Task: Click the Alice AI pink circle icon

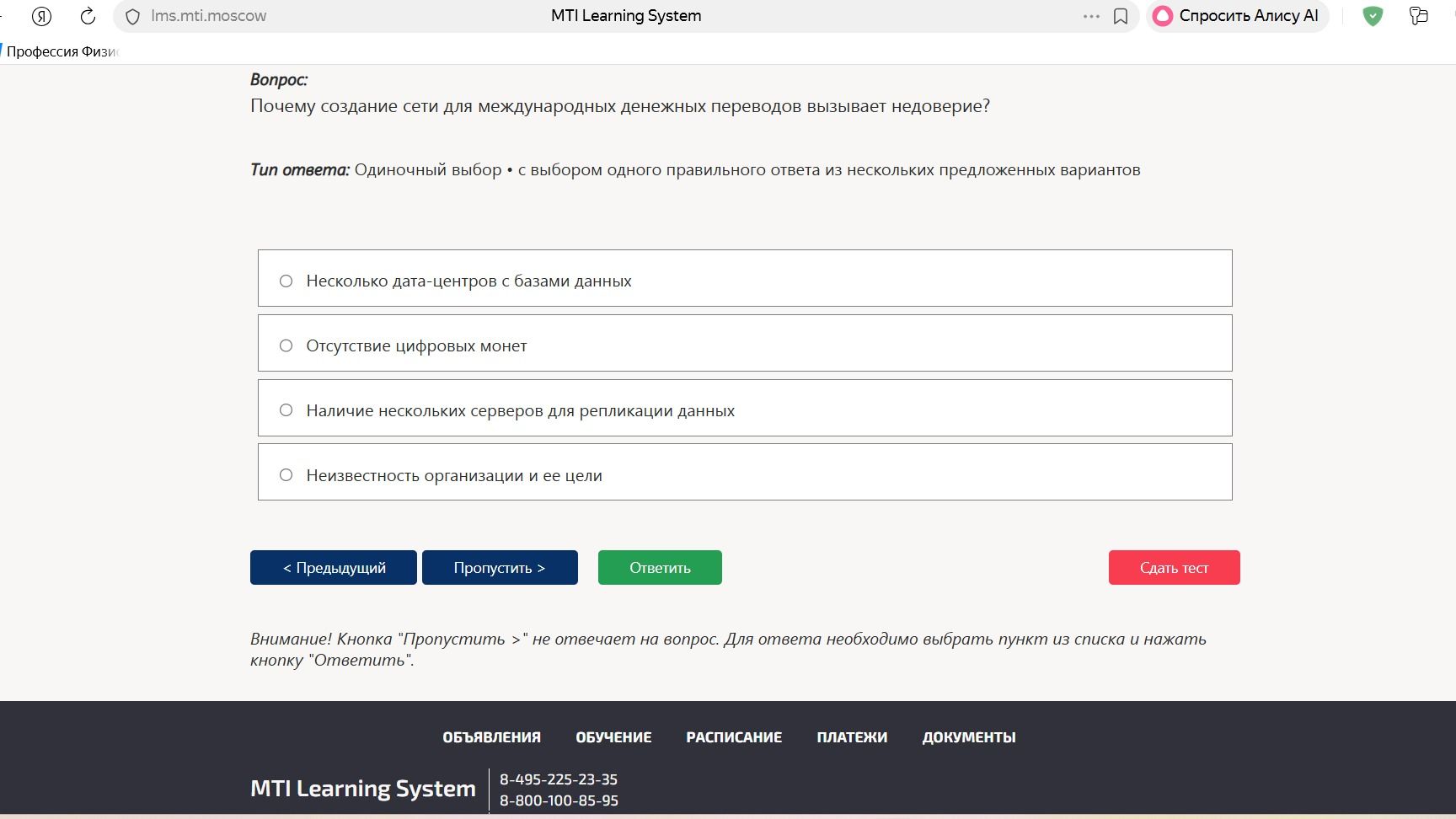Action: tap(1163, 16)
